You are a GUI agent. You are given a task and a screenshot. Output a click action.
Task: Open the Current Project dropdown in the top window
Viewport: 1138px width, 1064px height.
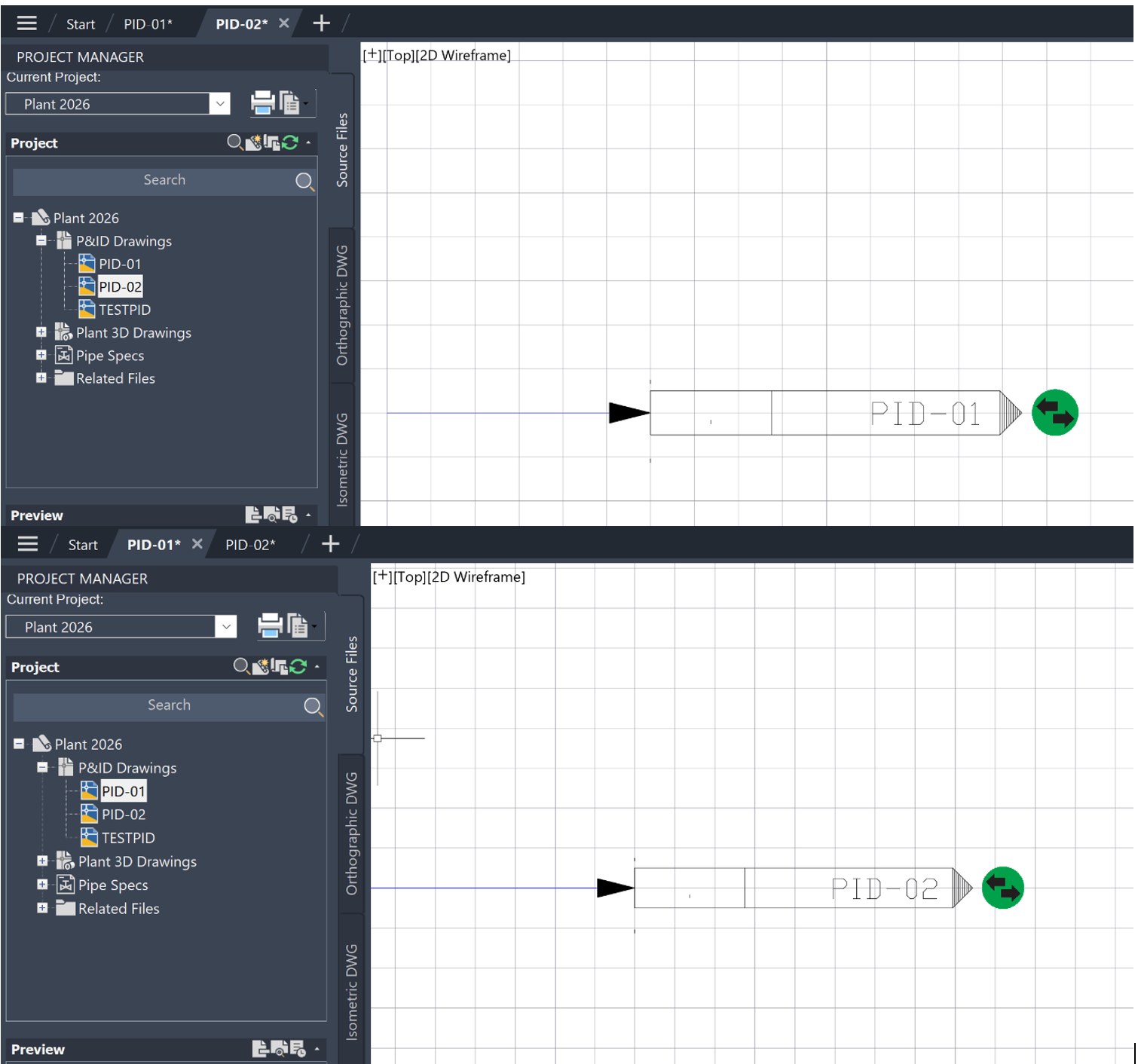click(x=220, y=104)
